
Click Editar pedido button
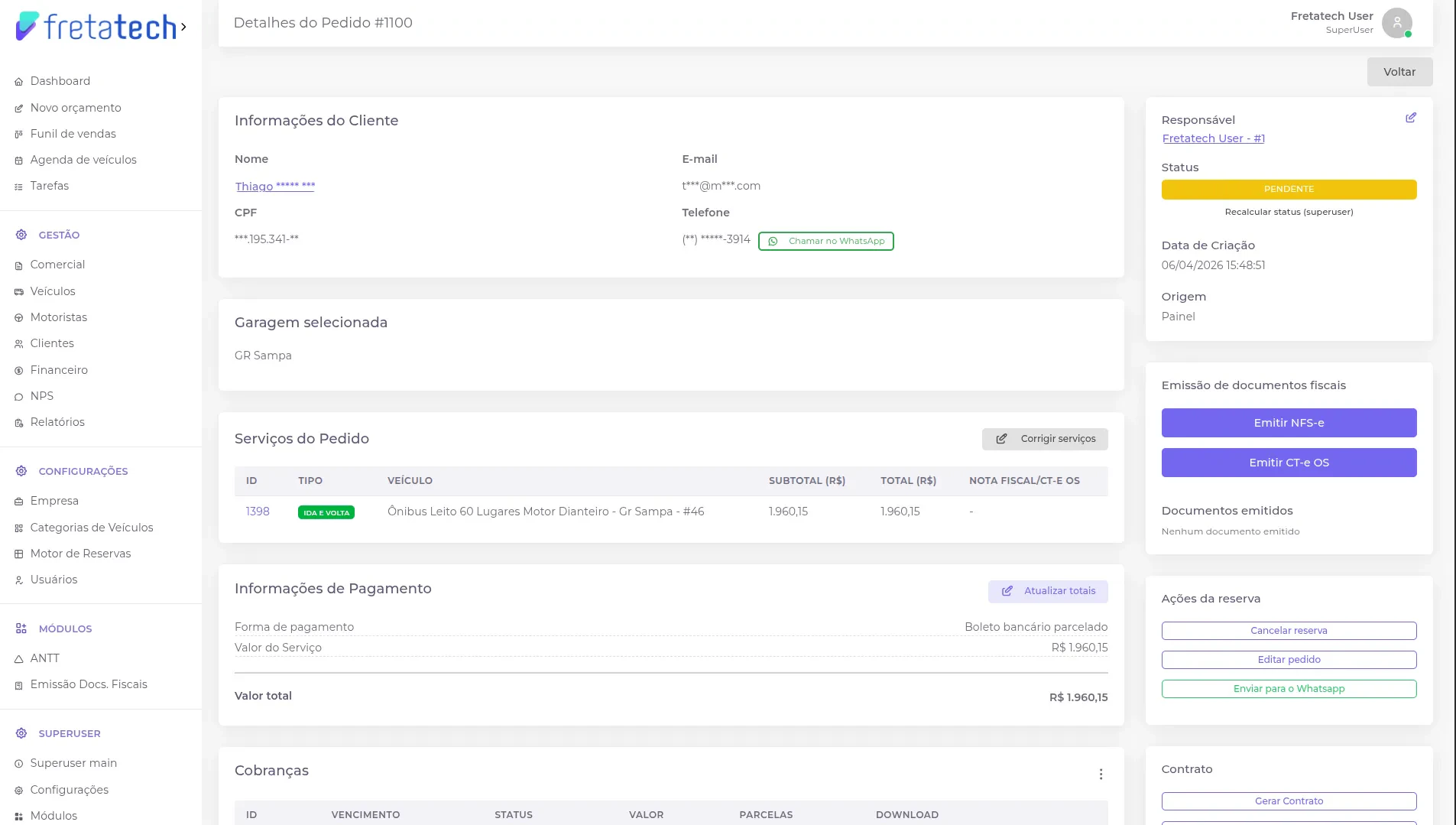(x=1289, y=660)
